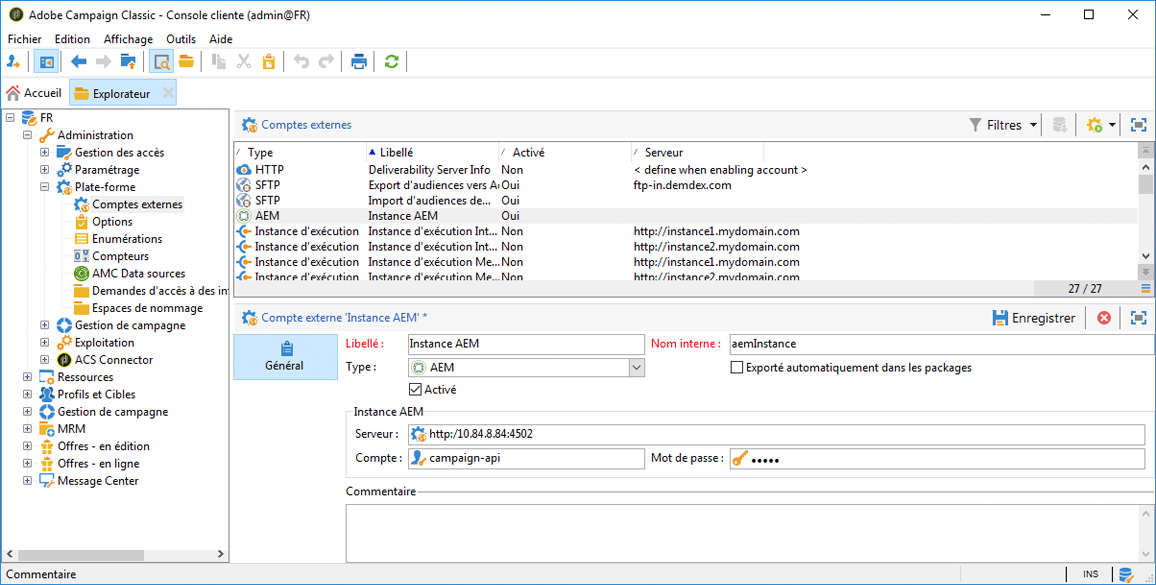Select Options in the tree
Image resolution: width=1156 pixels, height=585 pixels.
tap(112, 221)
